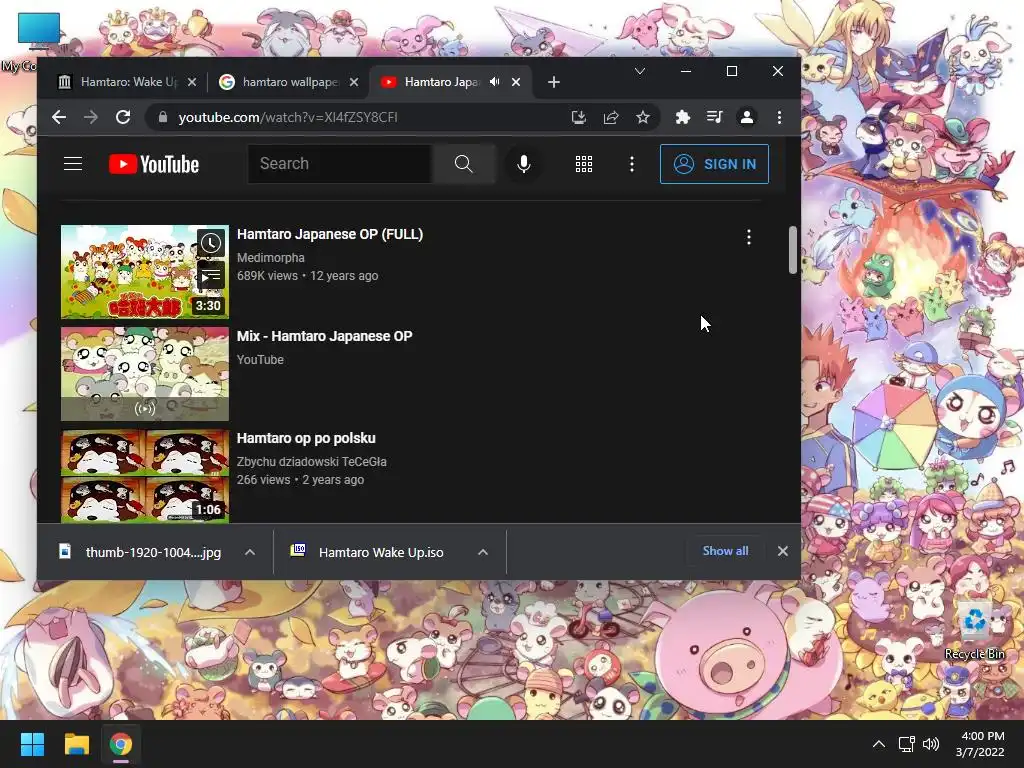Open Chrome extensions puzzle icon

[682, 117]
